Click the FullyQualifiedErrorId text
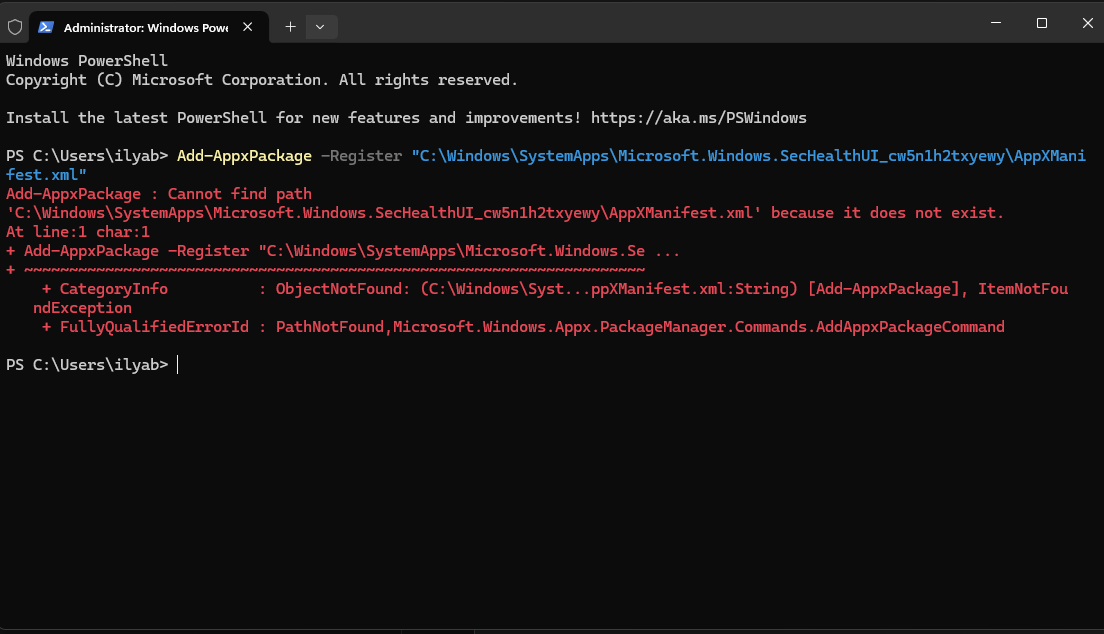Image resolution: width=1104 pixels, height=634 pixels. click(153, 326)
